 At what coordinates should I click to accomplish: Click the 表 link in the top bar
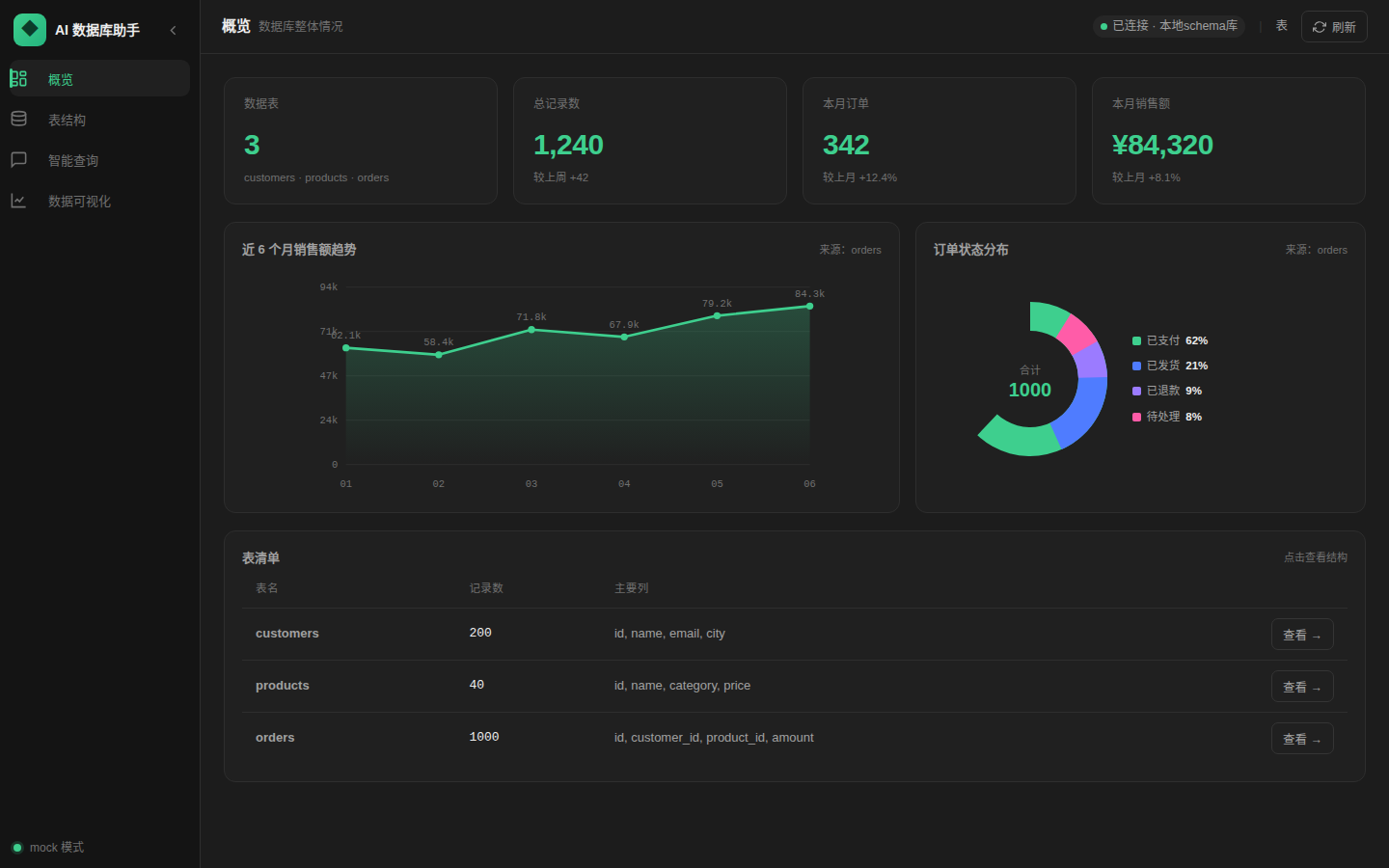(1281, 26)
